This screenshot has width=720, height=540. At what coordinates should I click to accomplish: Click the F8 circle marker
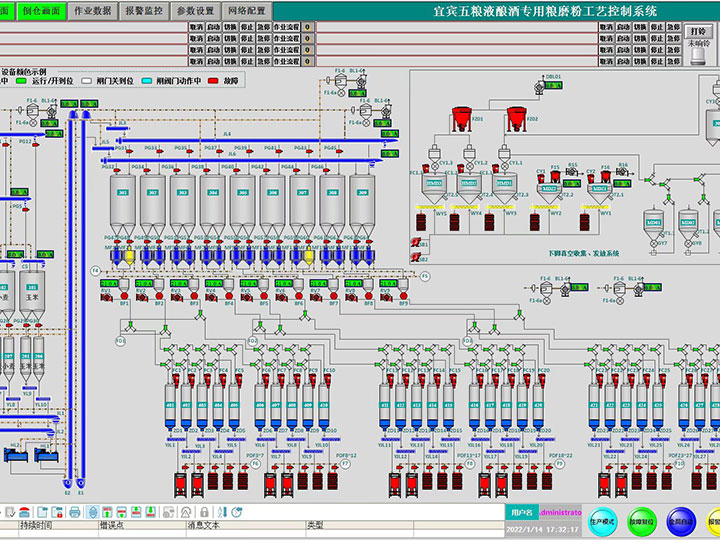click(x=470, y=464)
